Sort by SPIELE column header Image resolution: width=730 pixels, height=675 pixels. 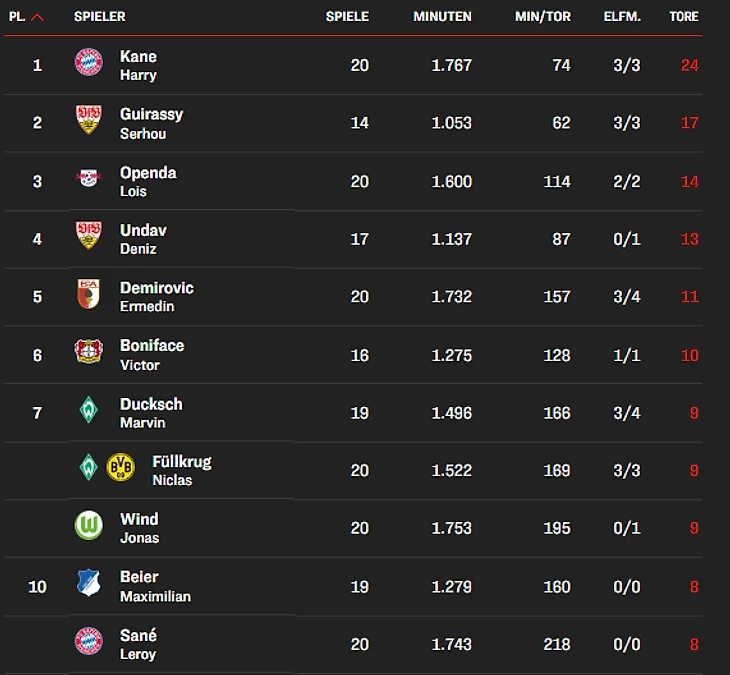(x=347, y=17)
